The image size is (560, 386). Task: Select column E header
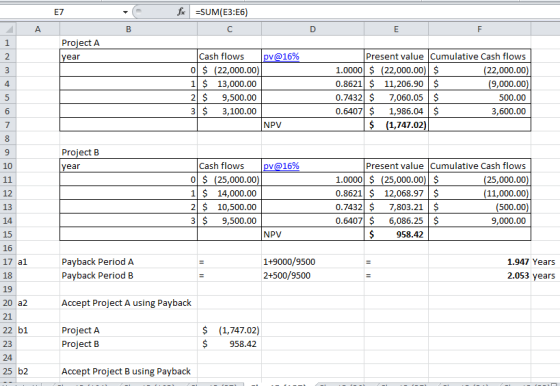pyautogui.click(x=396, y=29)
